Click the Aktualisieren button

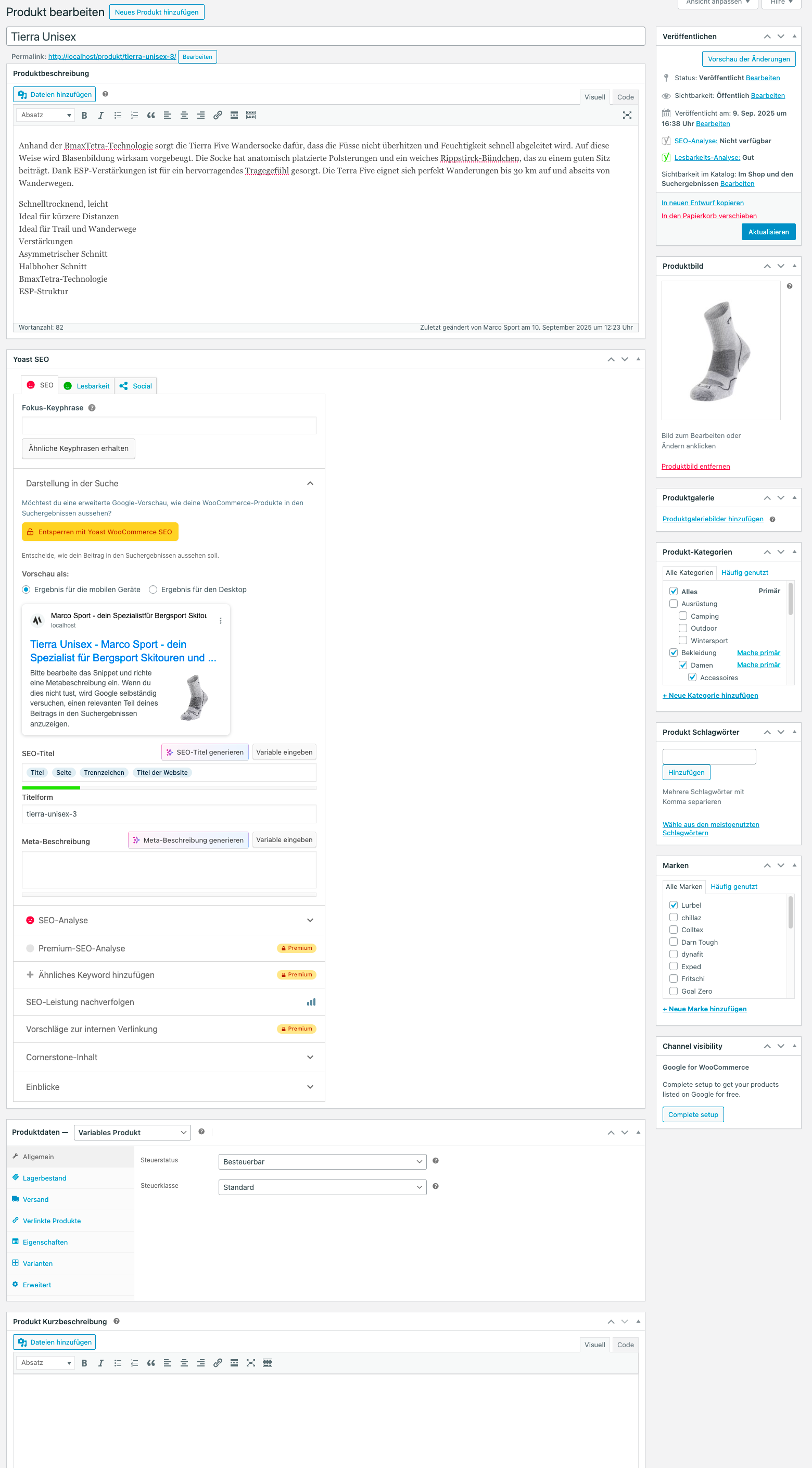point(768,232)
